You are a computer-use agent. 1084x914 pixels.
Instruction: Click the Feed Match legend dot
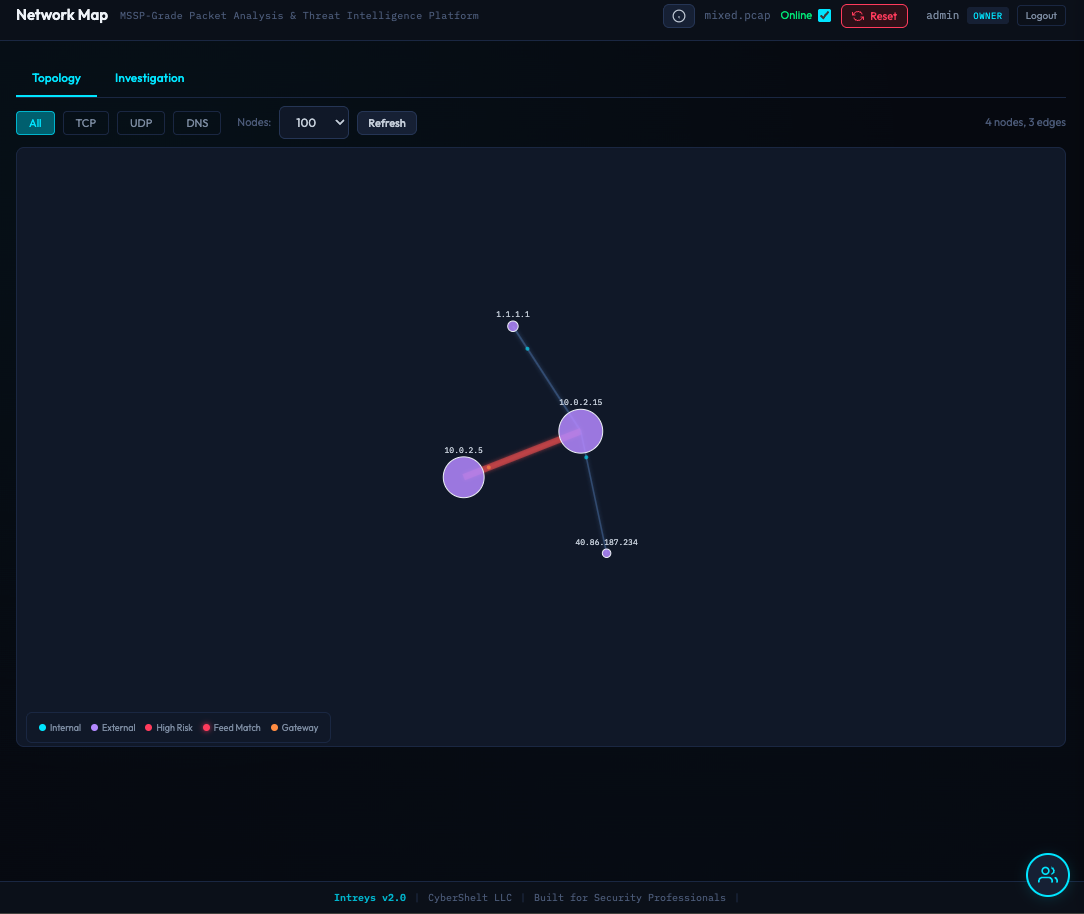coord(204,727)
